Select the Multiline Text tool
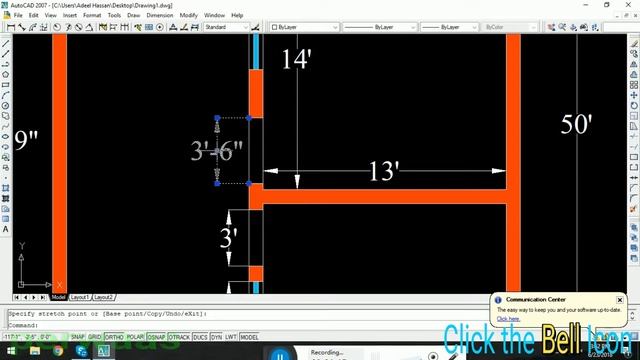This screenshot has width=640, height=360. 5,229
